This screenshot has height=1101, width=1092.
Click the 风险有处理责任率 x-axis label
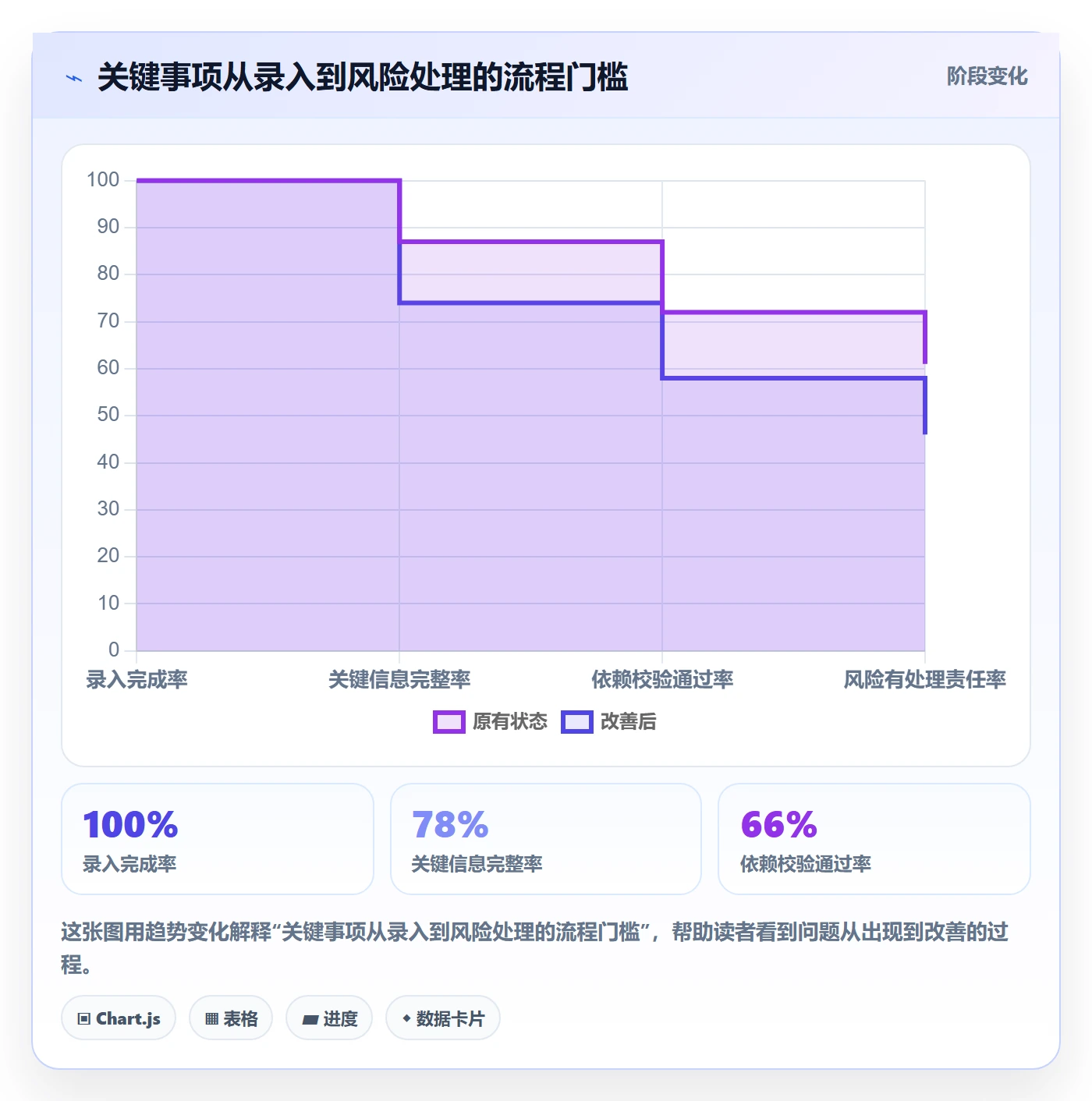tap(924, 680)
